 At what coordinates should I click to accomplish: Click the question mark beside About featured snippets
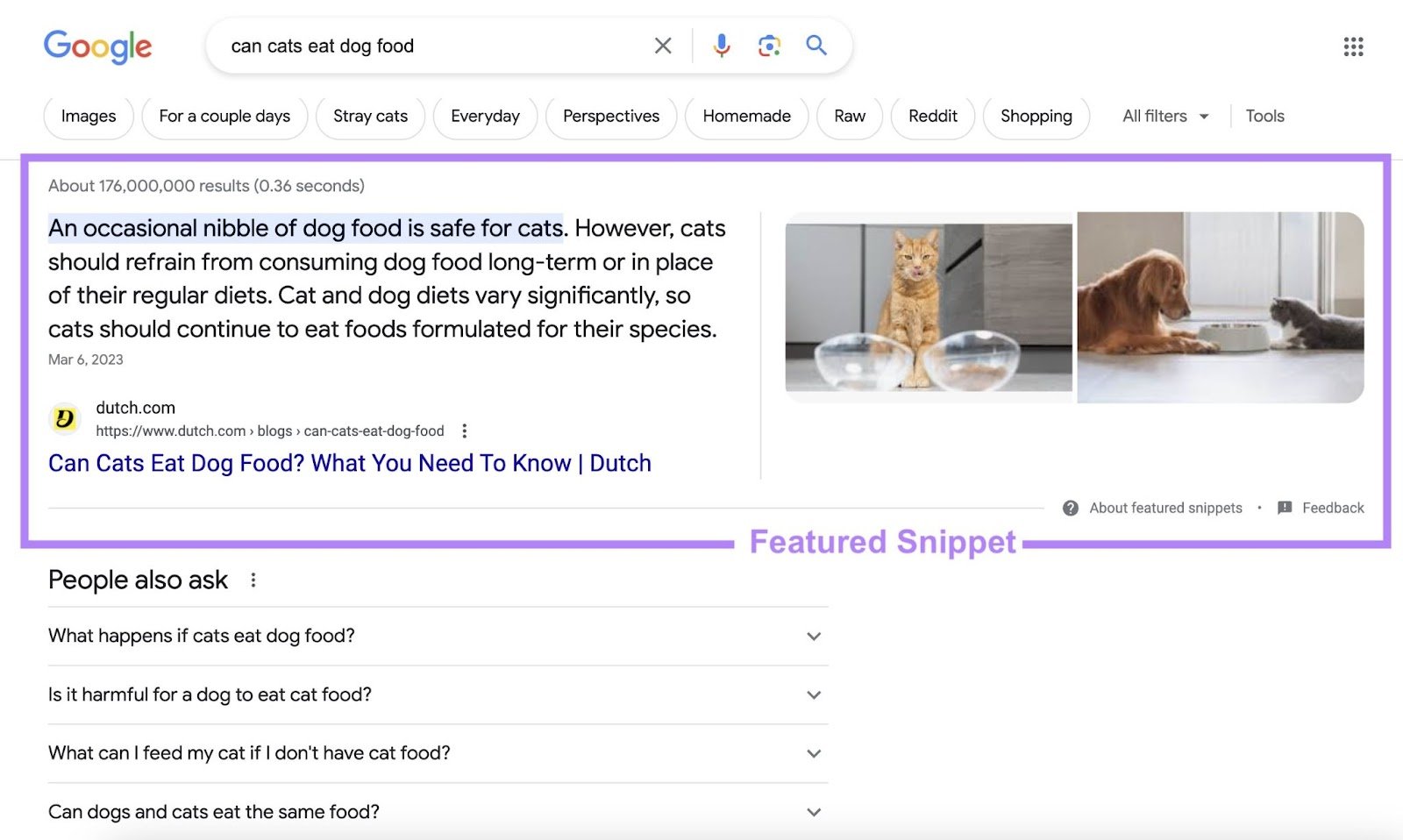[x=1071, y=508]
